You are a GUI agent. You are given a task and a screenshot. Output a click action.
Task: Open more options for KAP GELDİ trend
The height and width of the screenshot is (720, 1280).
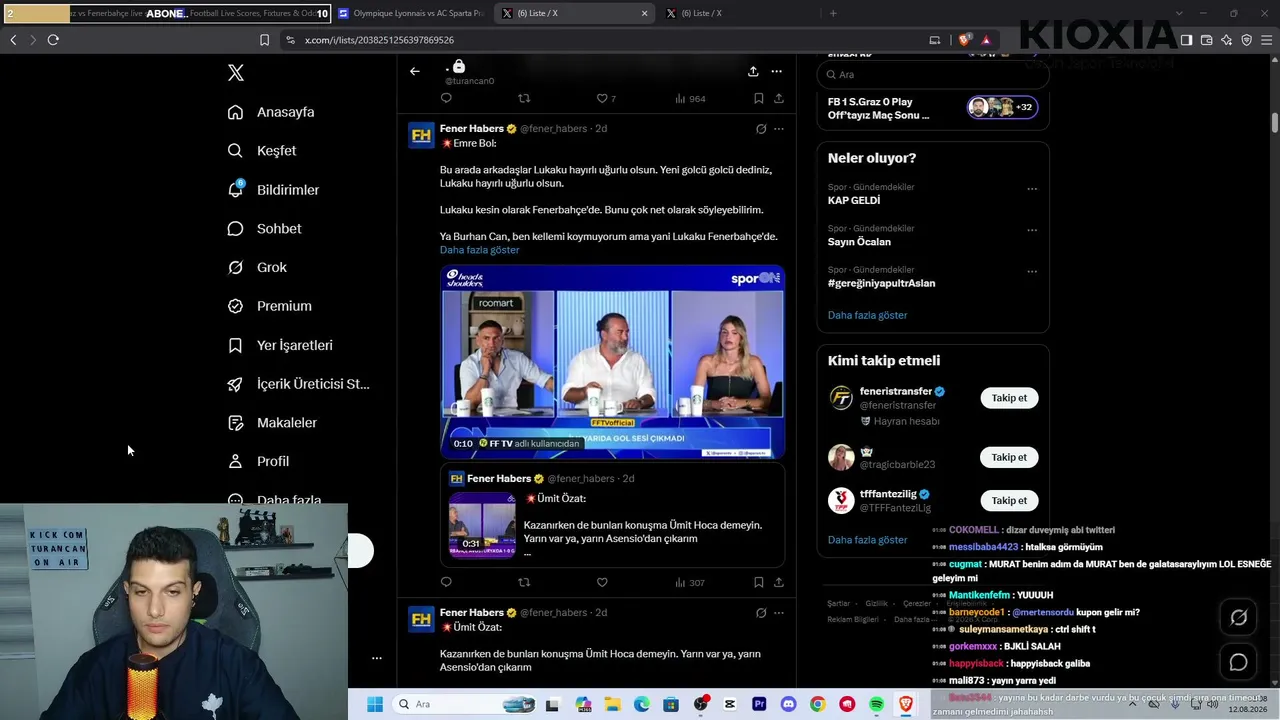(x=1032, y=189)
